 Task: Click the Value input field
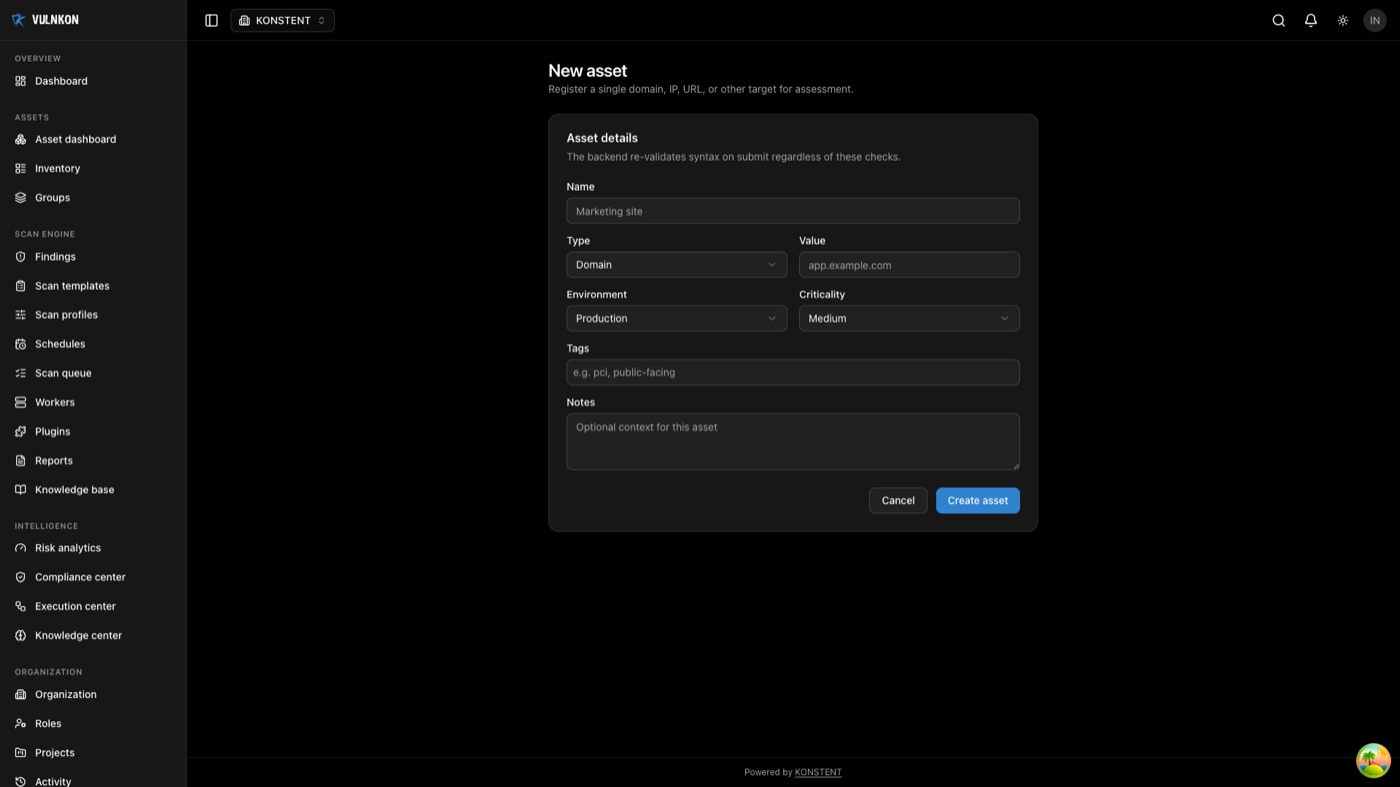[x=909, y=265]
